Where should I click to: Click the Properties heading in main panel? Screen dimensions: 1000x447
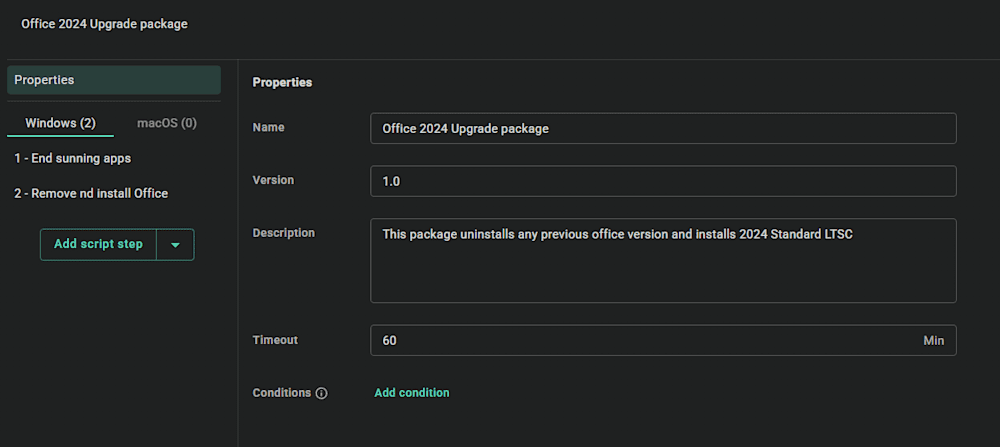283,82
